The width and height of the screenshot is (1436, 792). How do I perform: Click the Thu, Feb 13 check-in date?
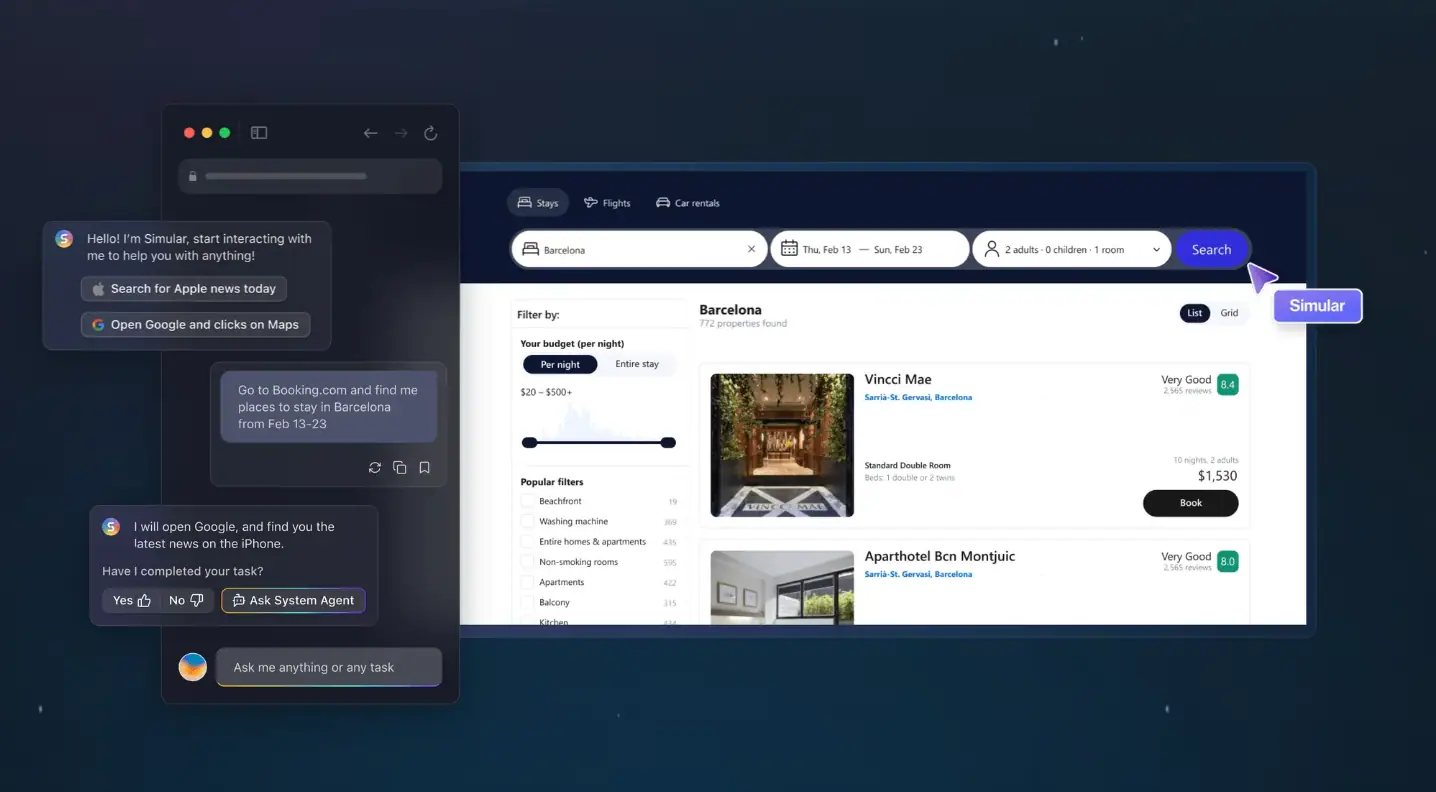(x=827, y=250)
